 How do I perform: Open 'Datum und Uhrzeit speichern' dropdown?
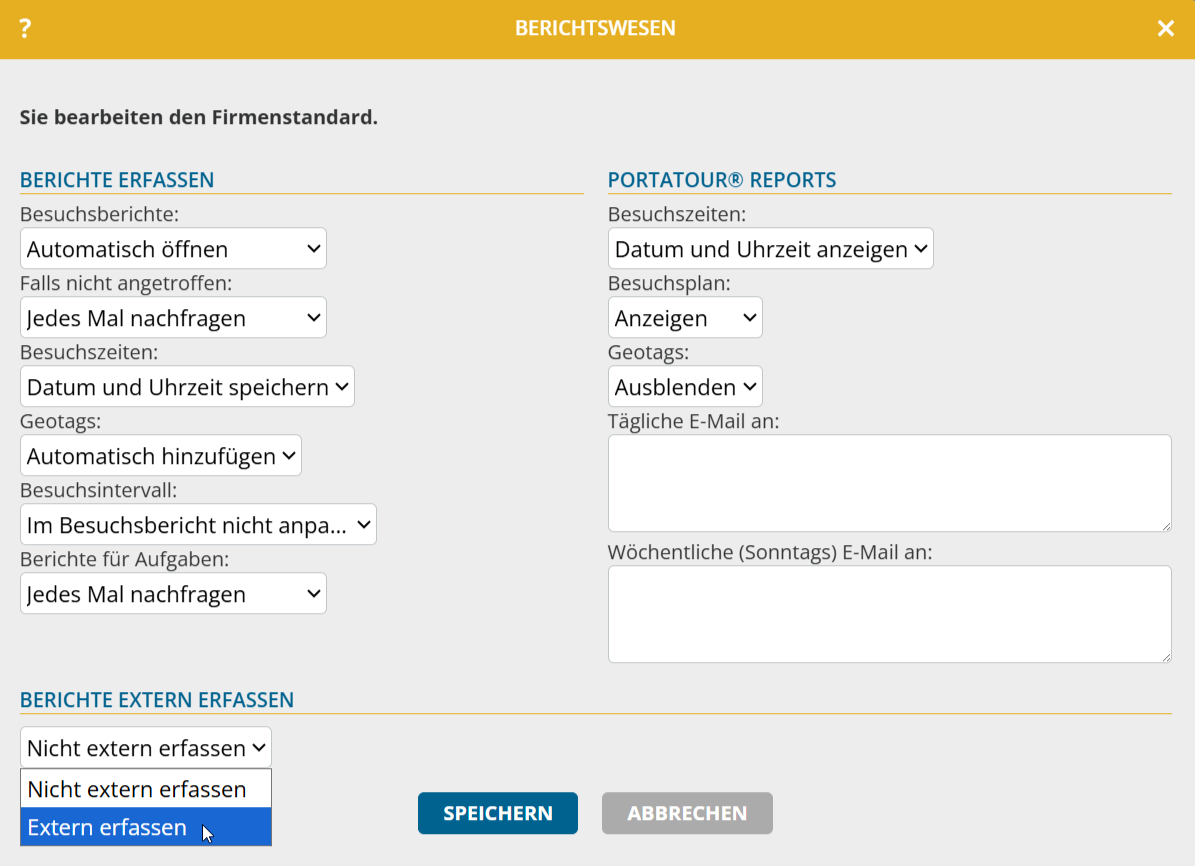[x=187, y=387]
